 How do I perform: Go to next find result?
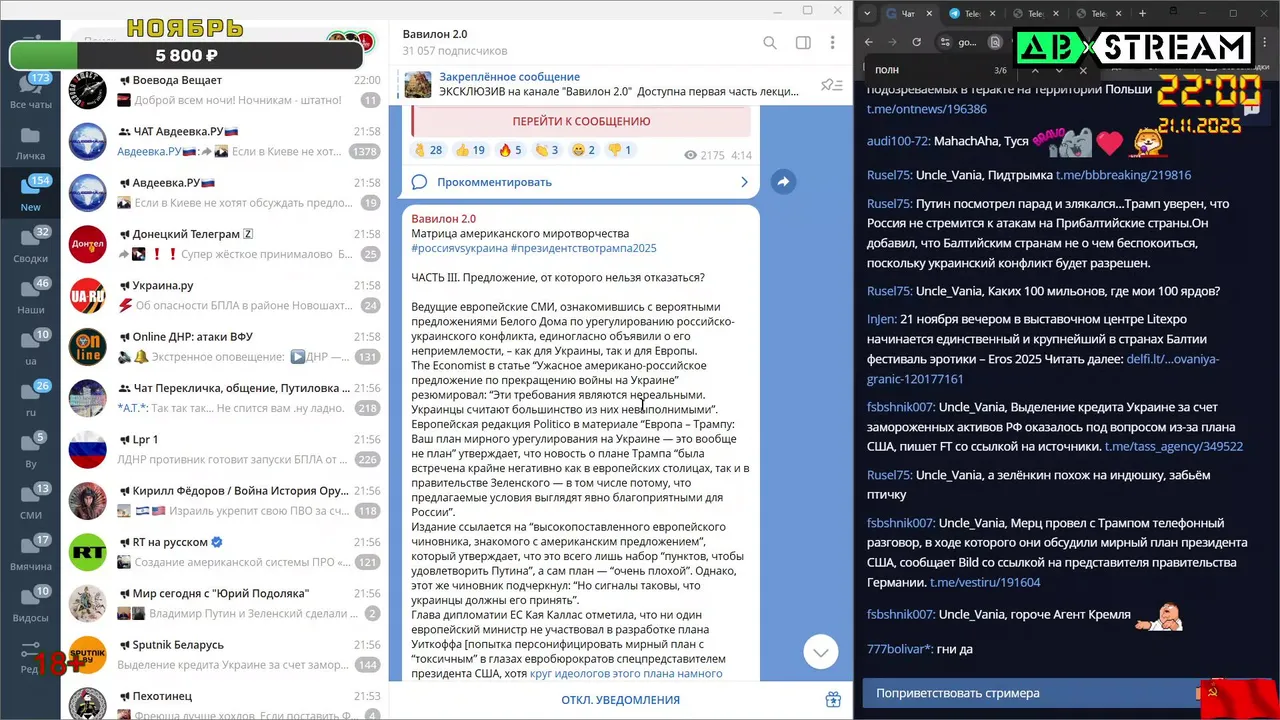[x=1059, y=71]
